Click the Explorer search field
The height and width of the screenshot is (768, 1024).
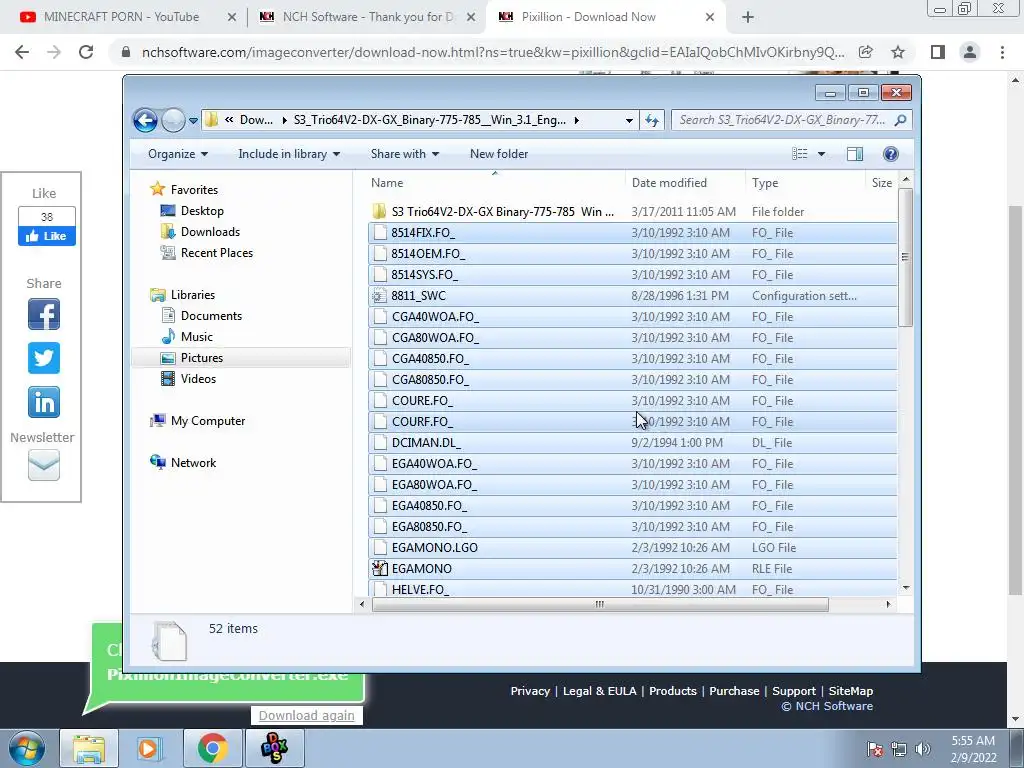click(784, 120)
